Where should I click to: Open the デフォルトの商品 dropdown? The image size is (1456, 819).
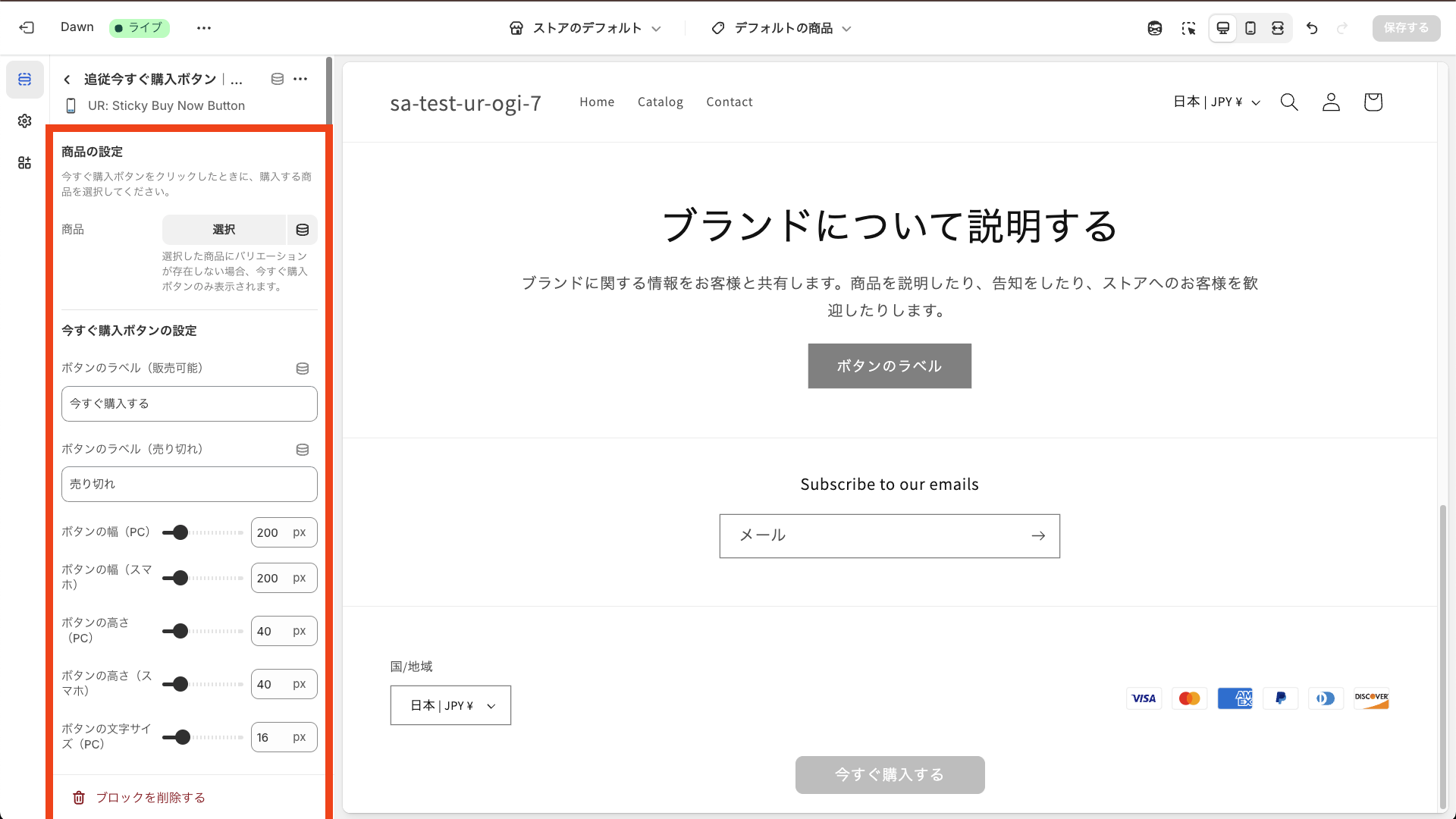781,28
